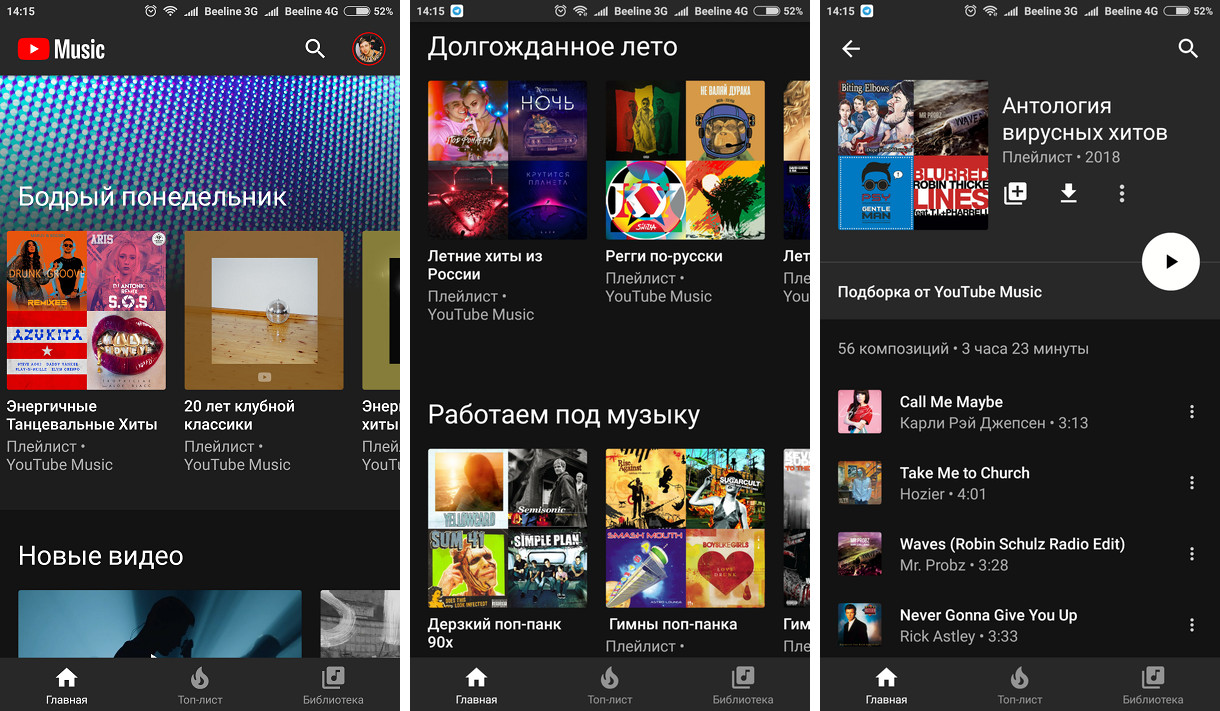Tap the 'Mr. Probz • 3:28' artist line
Viewport: 1220px width, 711px height.
tap(954, 565)
